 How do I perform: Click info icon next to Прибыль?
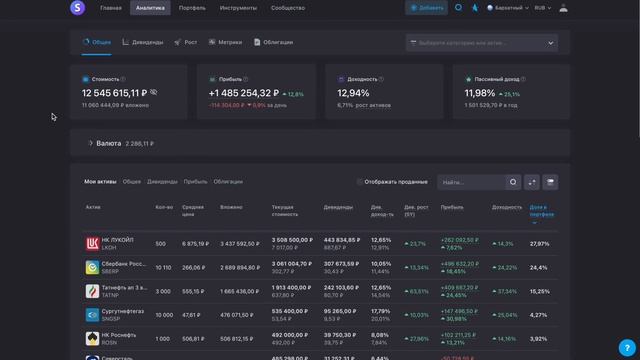coord(245,79)
